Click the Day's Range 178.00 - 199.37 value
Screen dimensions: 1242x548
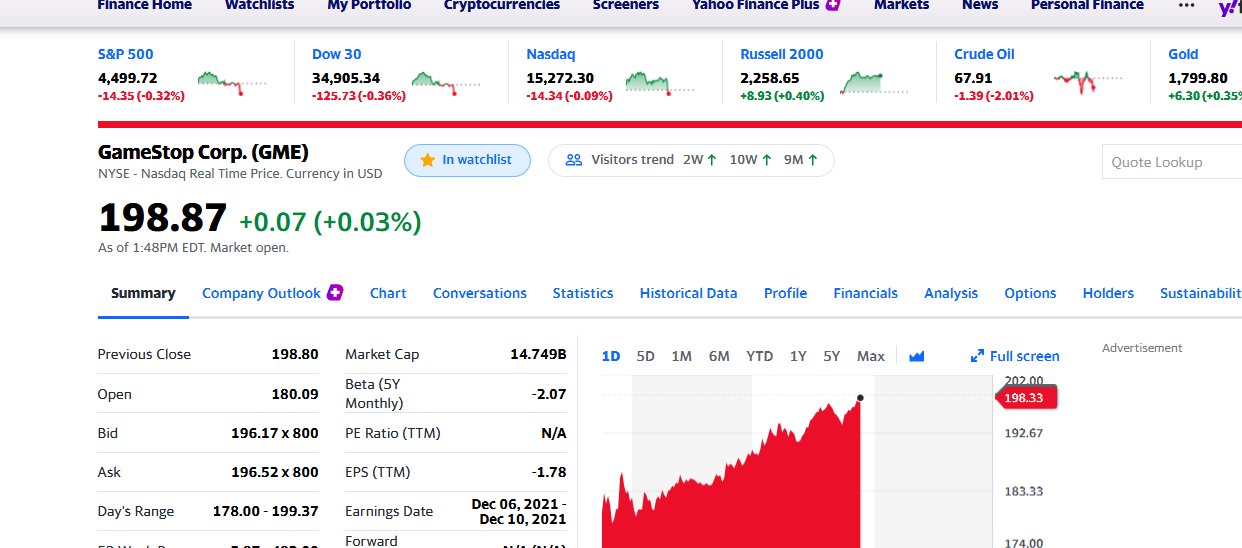coord(266,511)
